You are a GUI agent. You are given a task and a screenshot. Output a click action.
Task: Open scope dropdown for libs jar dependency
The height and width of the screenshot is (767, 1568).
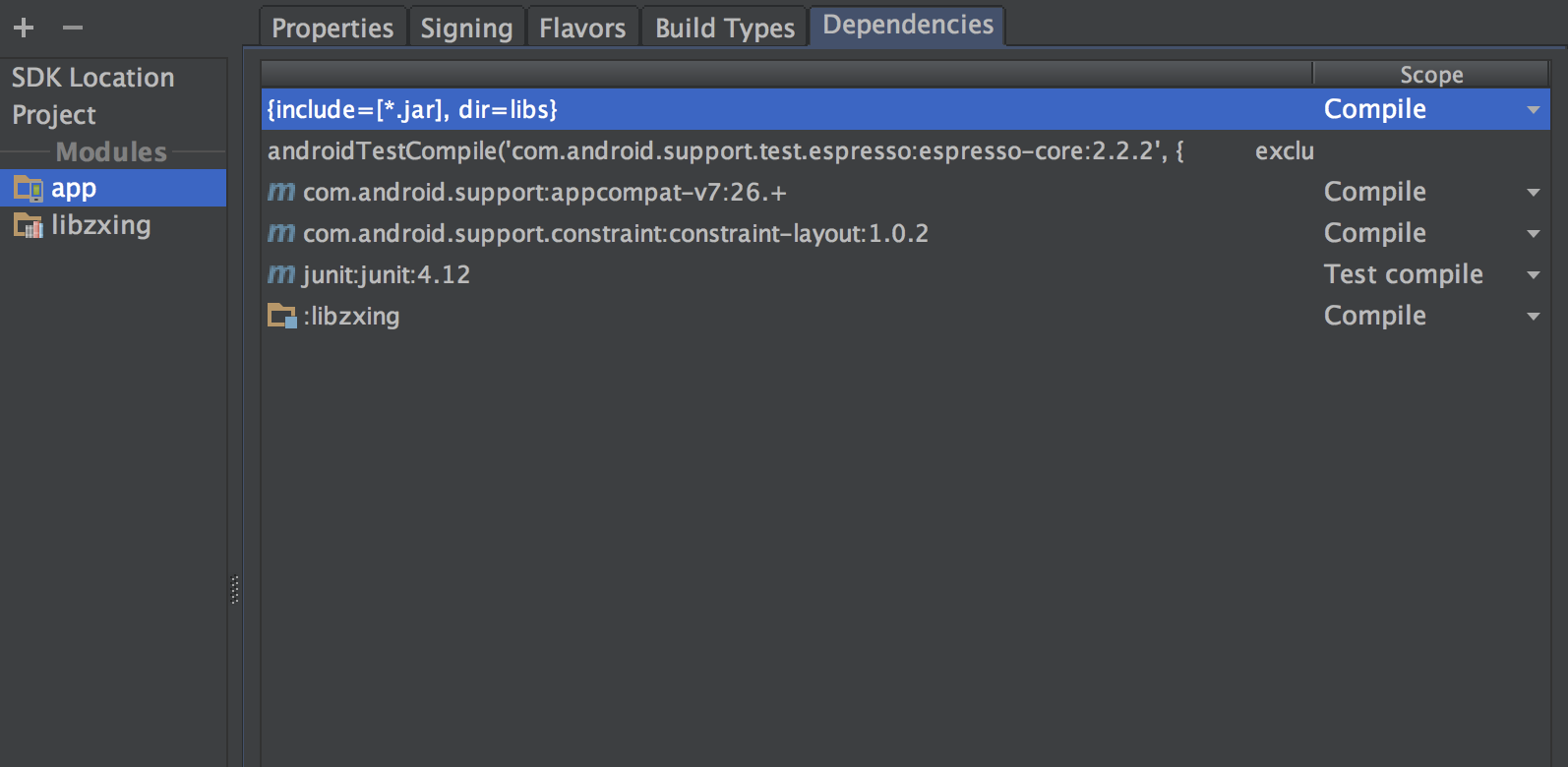pyautogui.click(x=1533, y=110)
